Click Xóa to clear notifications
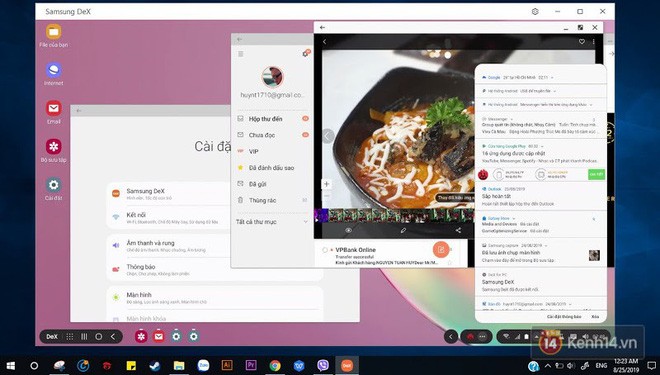 (x=595, y=316)
